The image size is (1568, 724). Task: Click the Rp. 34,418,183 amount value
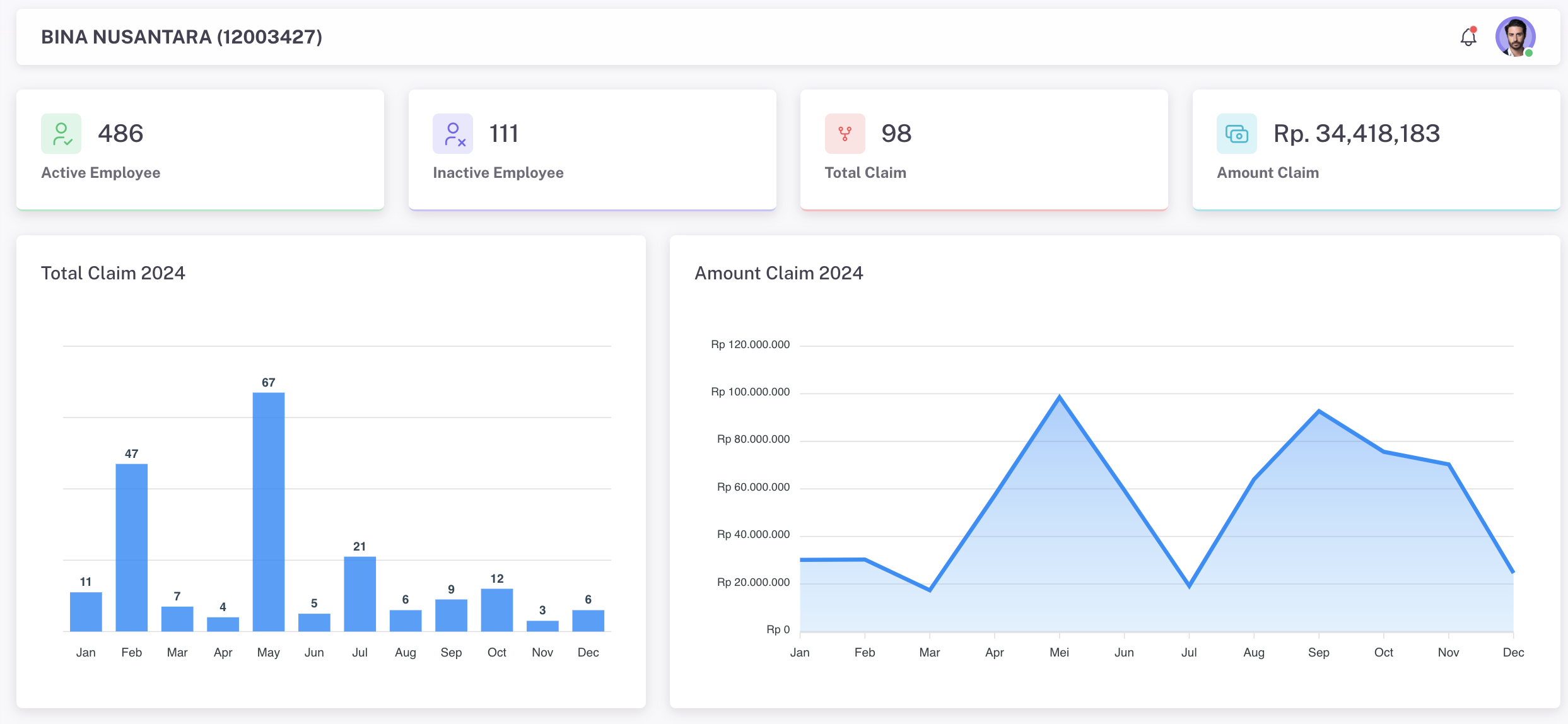[1357, 134]
